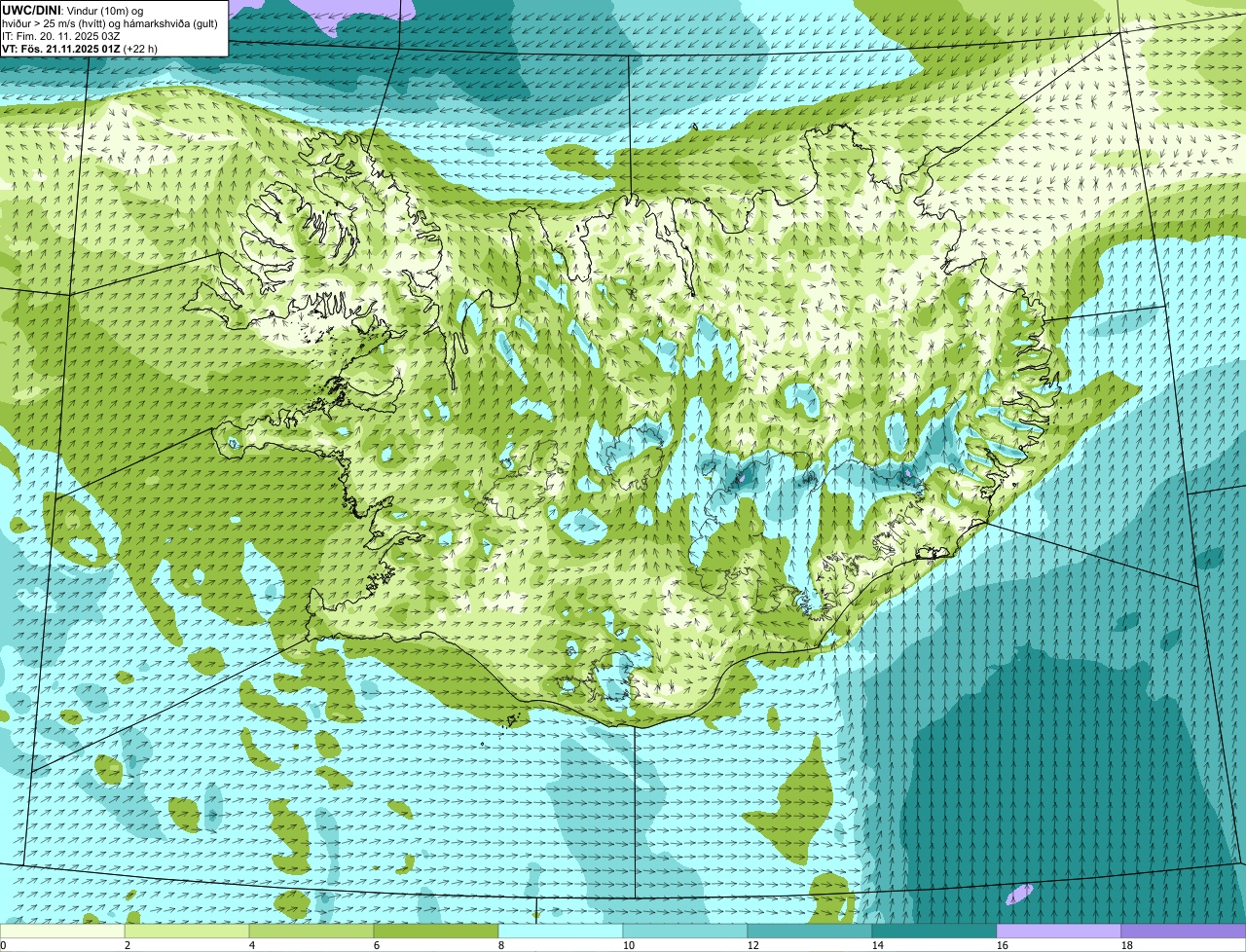The height and width of the screenshot is (952, 1246).
Task: Click the legend scale label "14"
Action: (x=878, y=945)
